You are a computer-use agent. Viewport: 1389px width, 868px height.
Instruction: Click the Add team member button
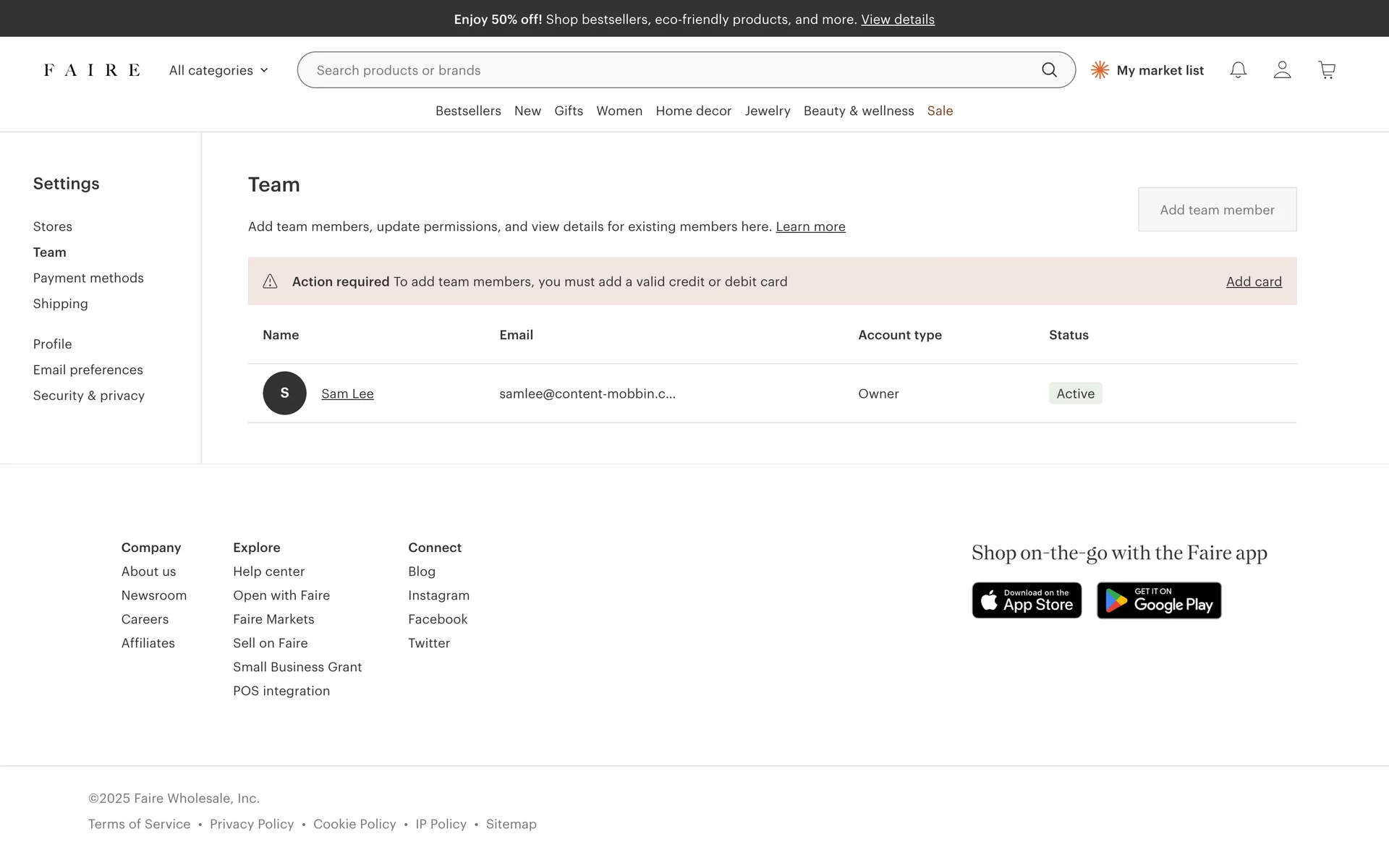click(1217, 210)
